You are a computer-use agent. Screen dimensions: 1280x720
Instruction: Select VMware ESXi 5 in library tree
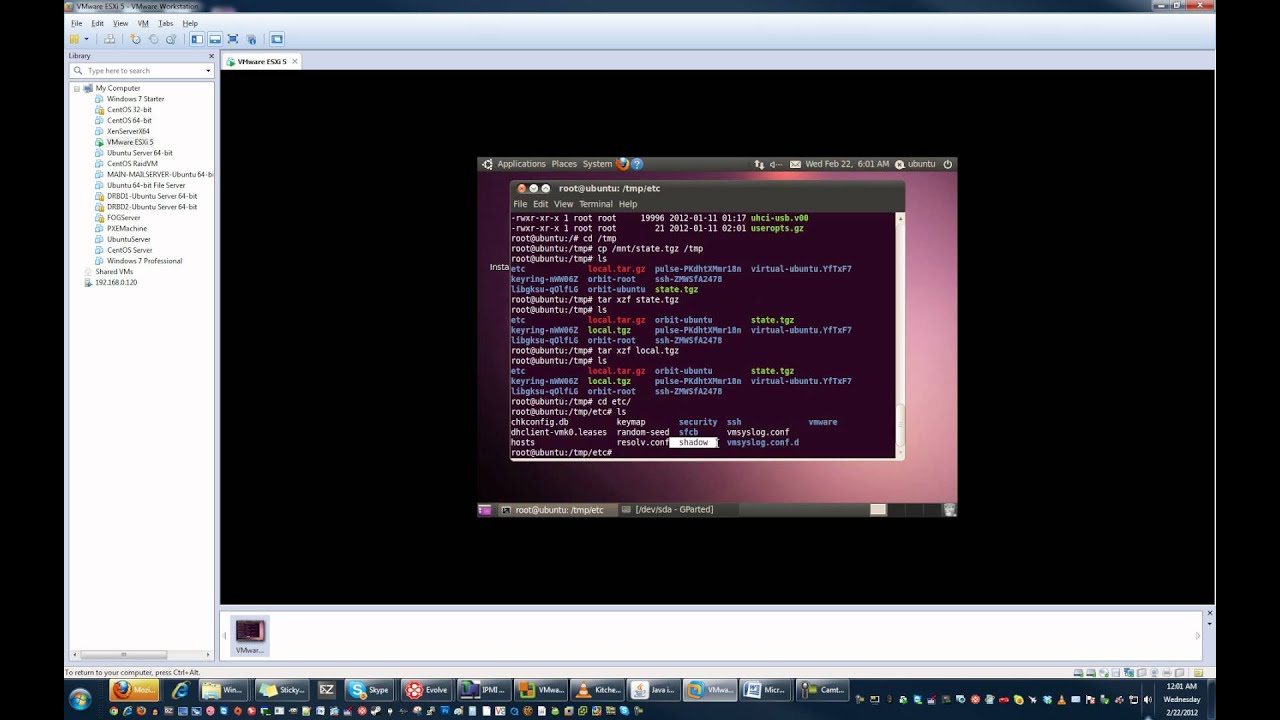pyautogui.click(x=130, y=142)
